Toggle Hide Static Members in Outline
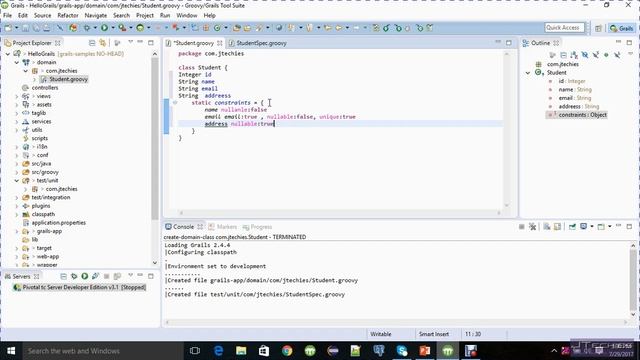Viewport: 640px width, 360px height. coord(596,55)
